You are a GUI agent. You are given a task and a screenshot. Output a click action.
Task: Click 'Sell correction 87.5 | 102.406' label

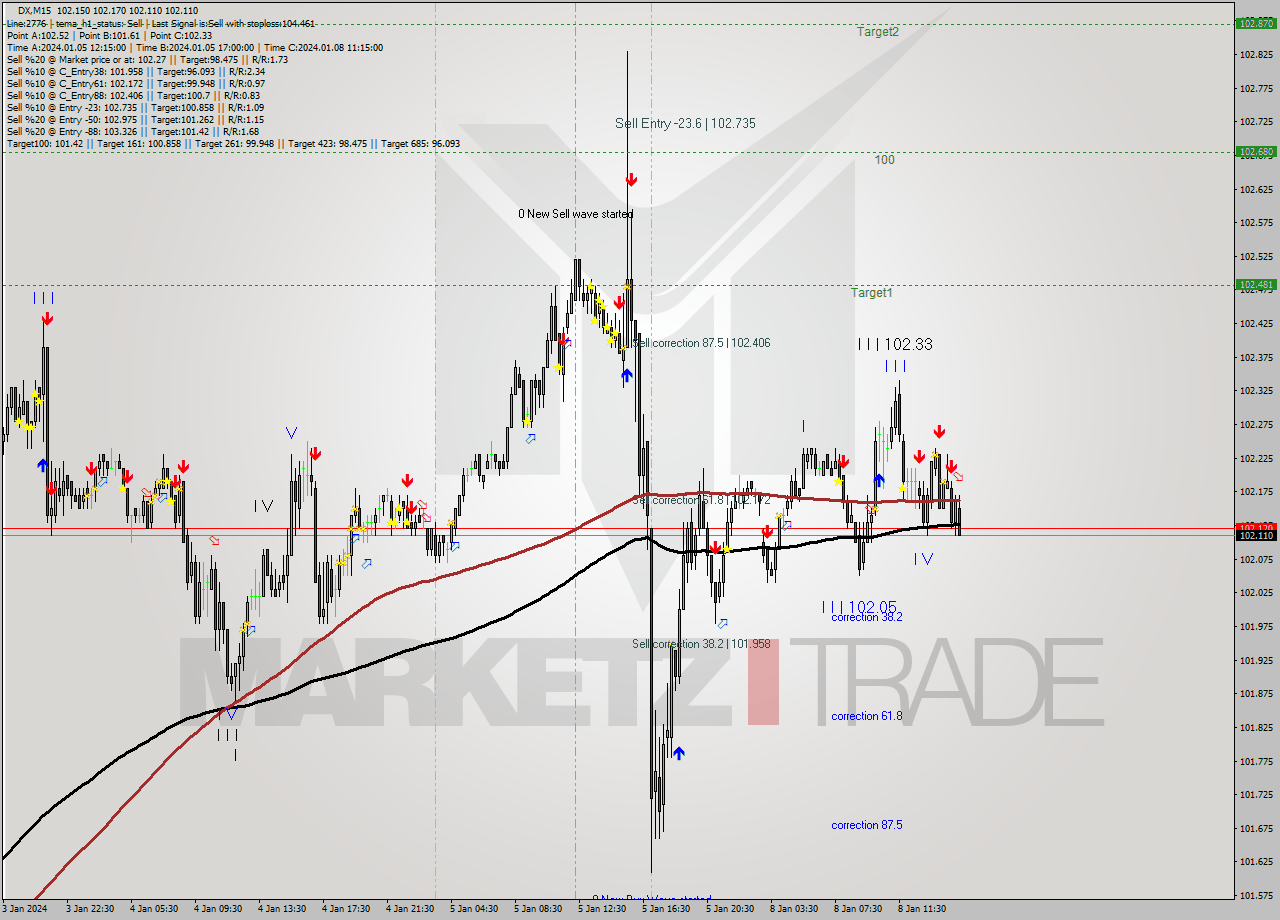point(701,343)
